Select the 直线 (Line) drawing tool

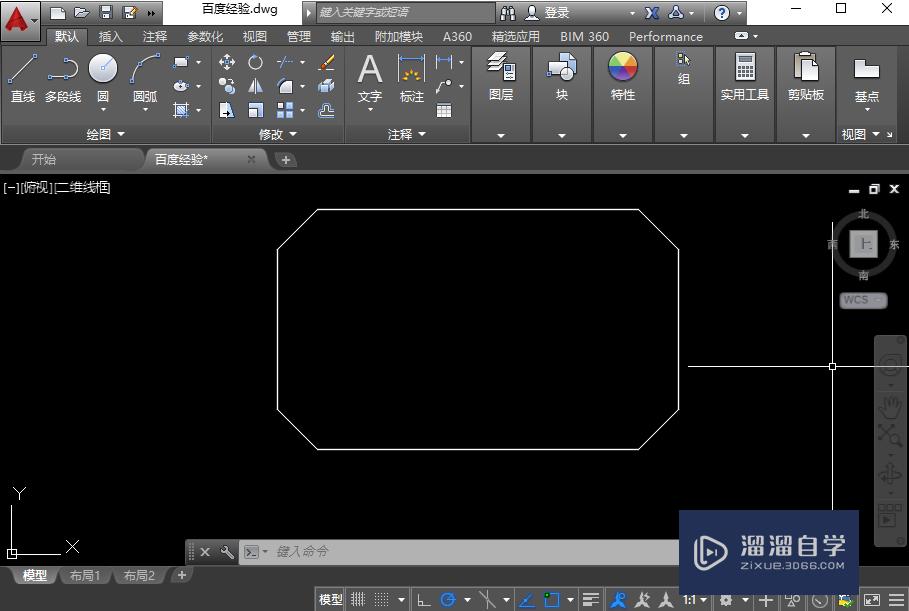point(22,72)
